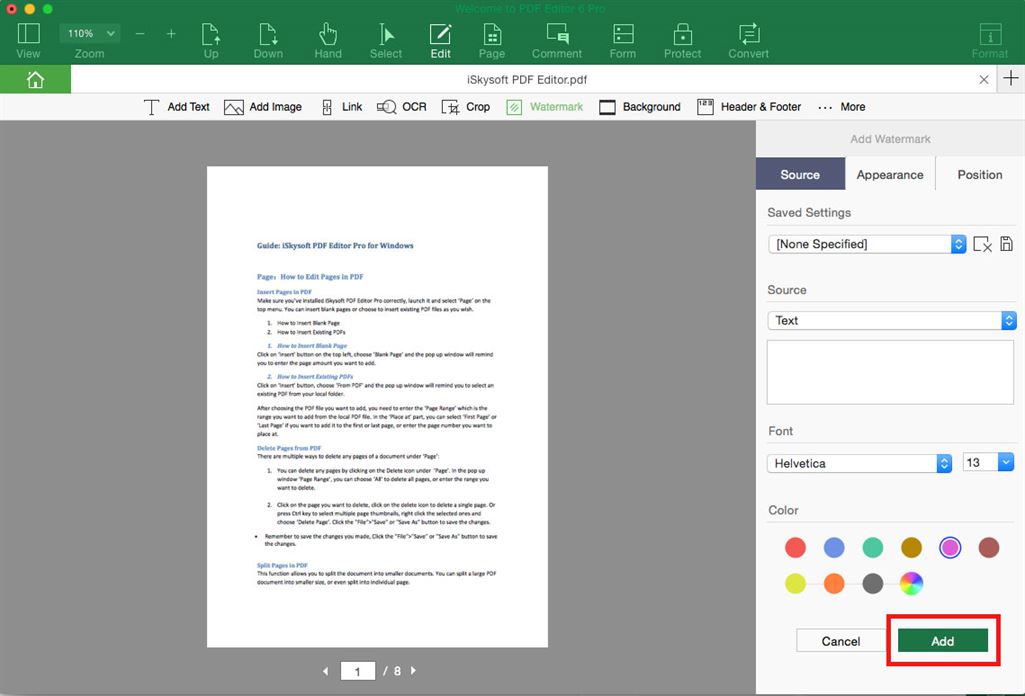Click the page number field
This screenshot has height=696, width=1025.
click(x=358, y=671)
